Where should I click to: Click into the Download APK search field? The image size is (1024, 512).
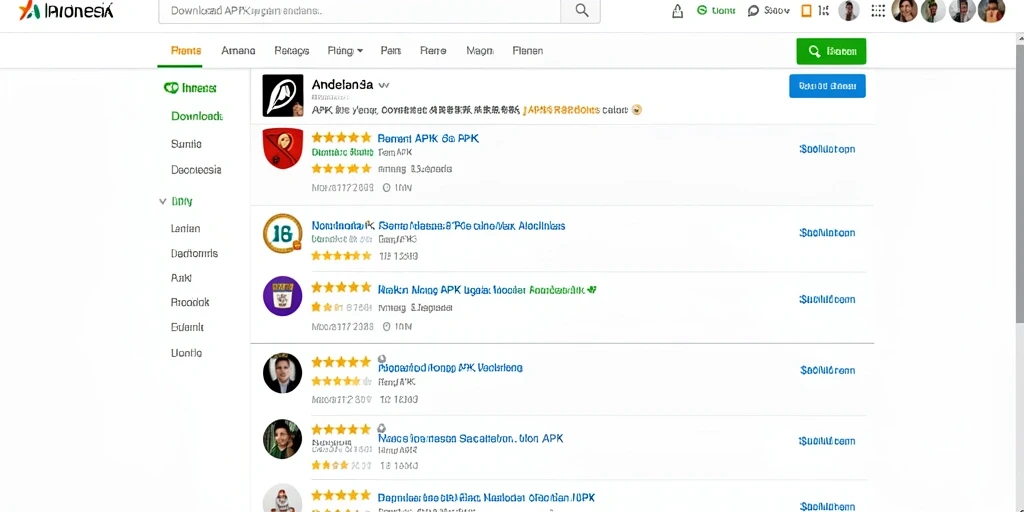tap(359, 11)
